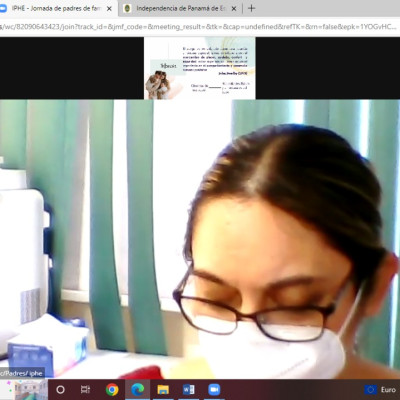This screenshot has height=400, width=400.
Task: Select the shared slide thumbnail at top
Action: click(x=200, y=68)
